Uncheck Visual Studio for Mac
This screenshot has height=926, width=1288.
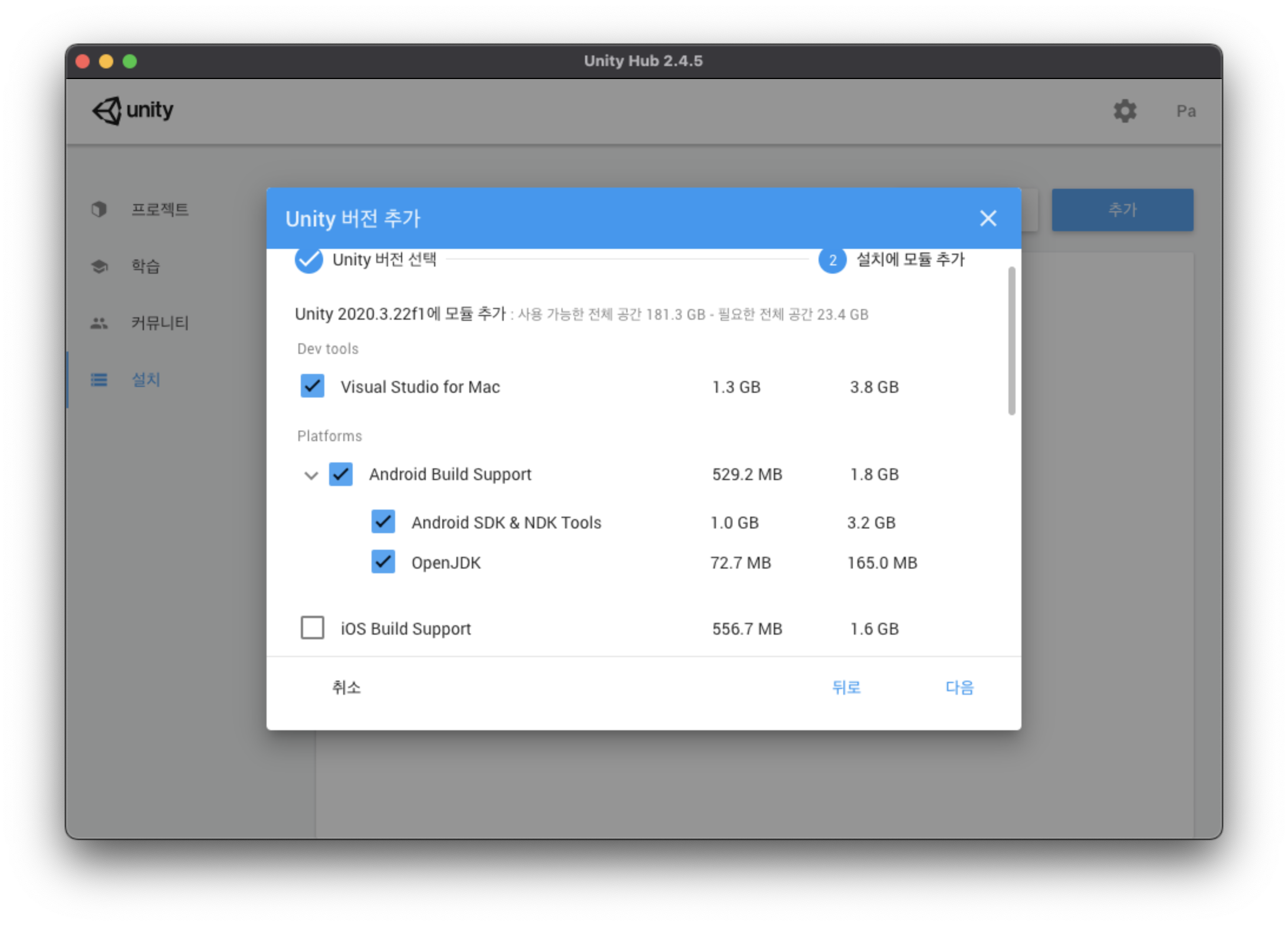312,386
